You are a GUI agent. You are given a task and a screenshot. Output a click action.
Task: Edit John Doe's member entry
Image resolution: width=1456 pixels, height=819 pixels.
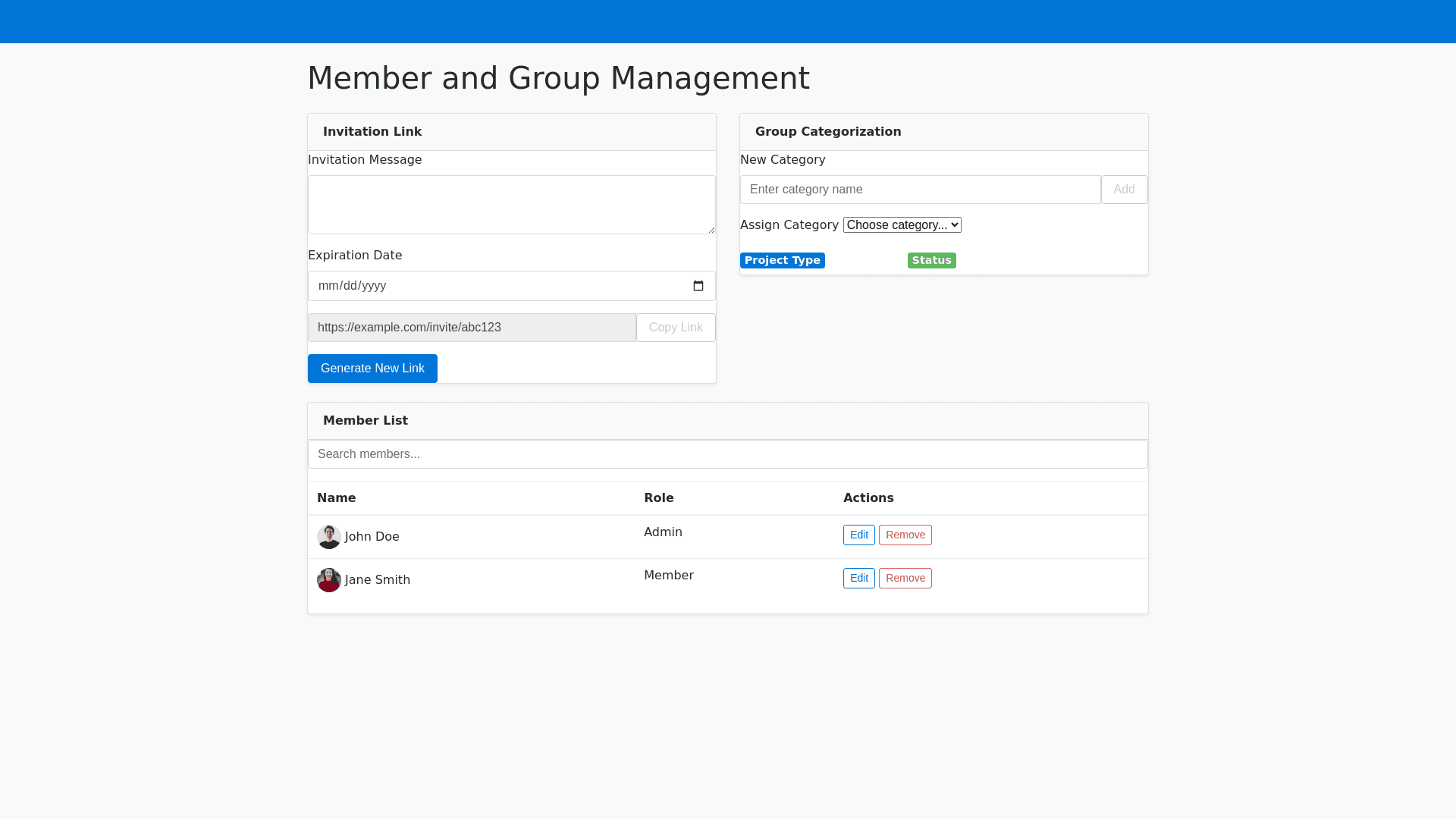858,535
